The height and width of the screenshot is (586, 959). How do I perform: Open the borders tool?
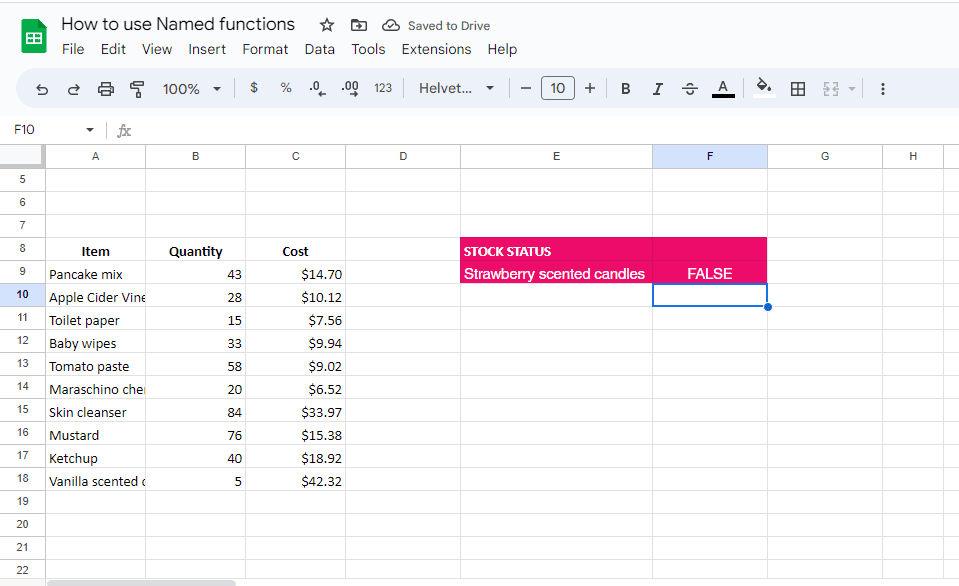click(x=797, y=89)
